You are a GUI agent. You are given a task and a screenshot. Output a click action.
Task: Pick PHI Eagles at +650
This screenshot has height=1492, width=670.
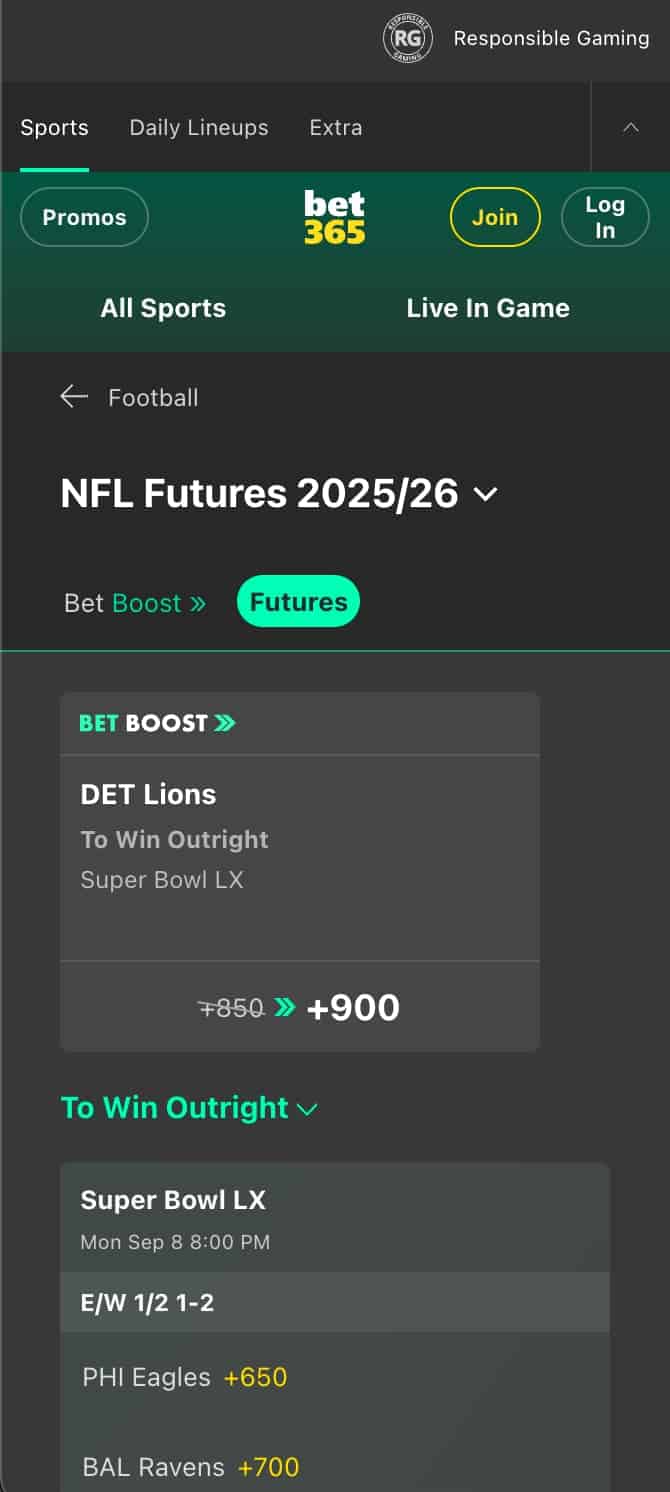[x=255, y=1377]
